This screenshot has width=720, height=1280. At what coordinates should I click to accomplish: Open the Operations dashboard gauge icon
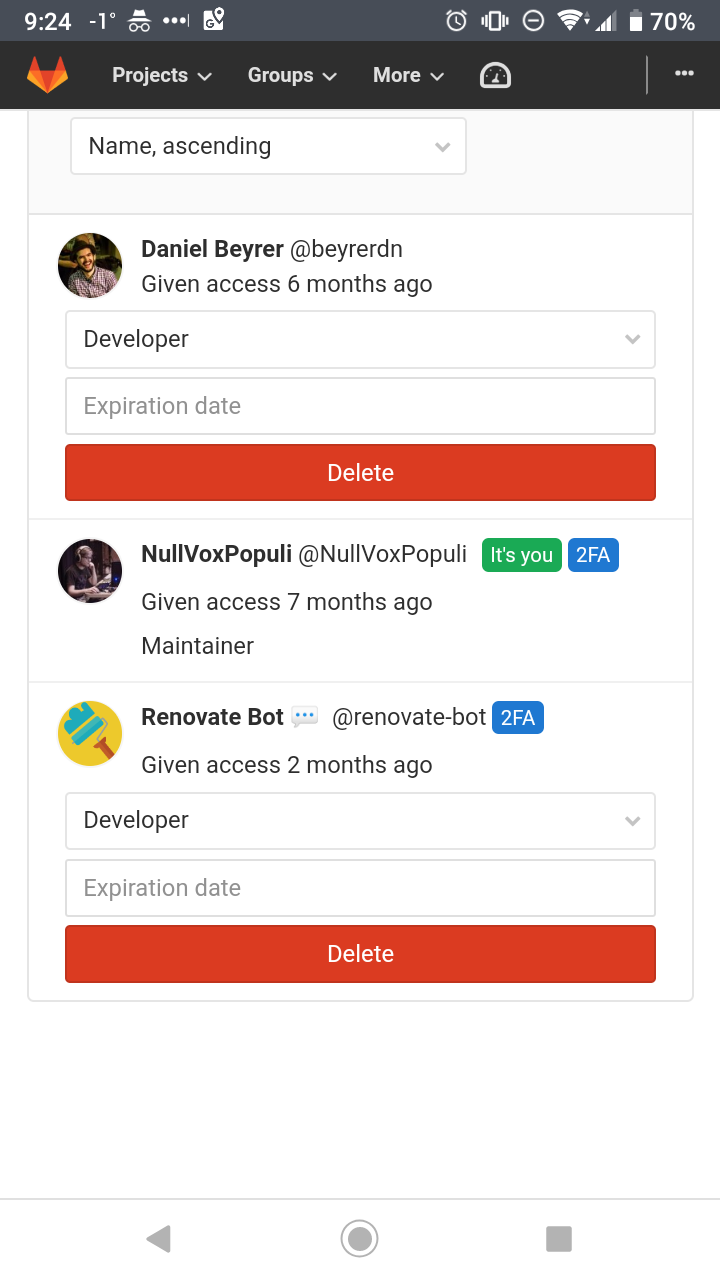point(494,74)
